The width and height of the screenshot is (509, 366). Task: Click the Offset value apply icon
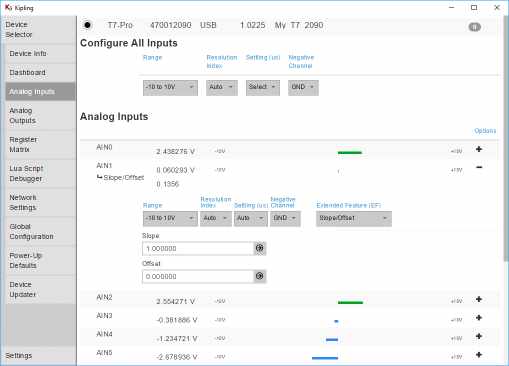(260, 276)
